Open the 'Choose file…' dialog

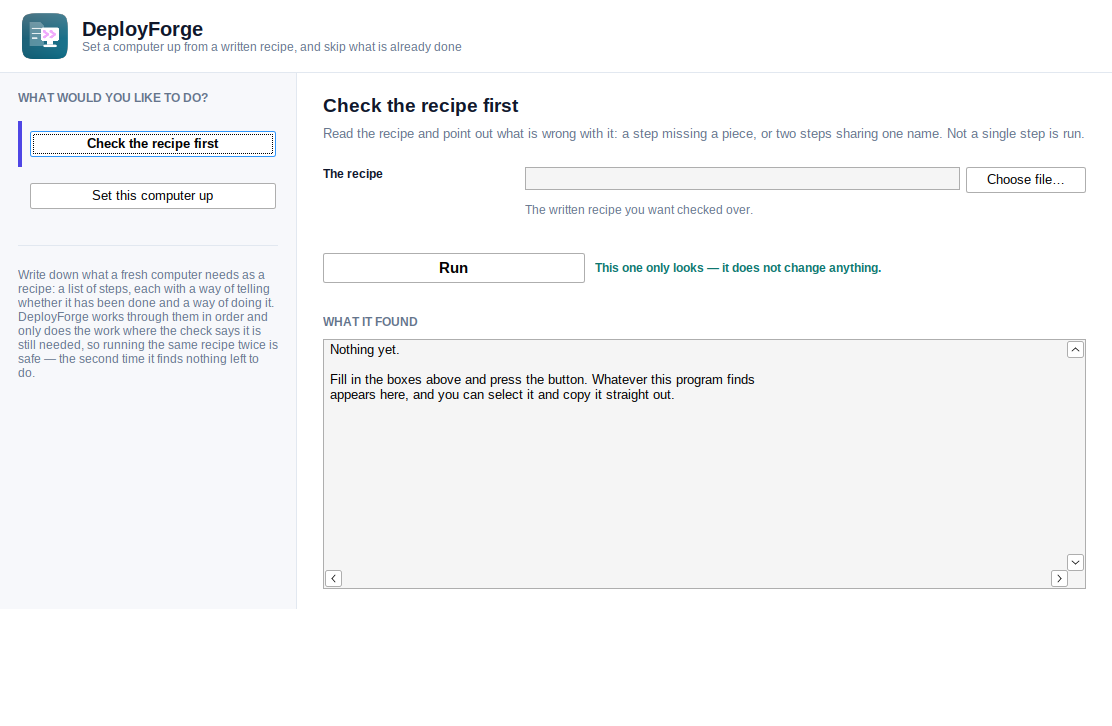(1025, 179)
